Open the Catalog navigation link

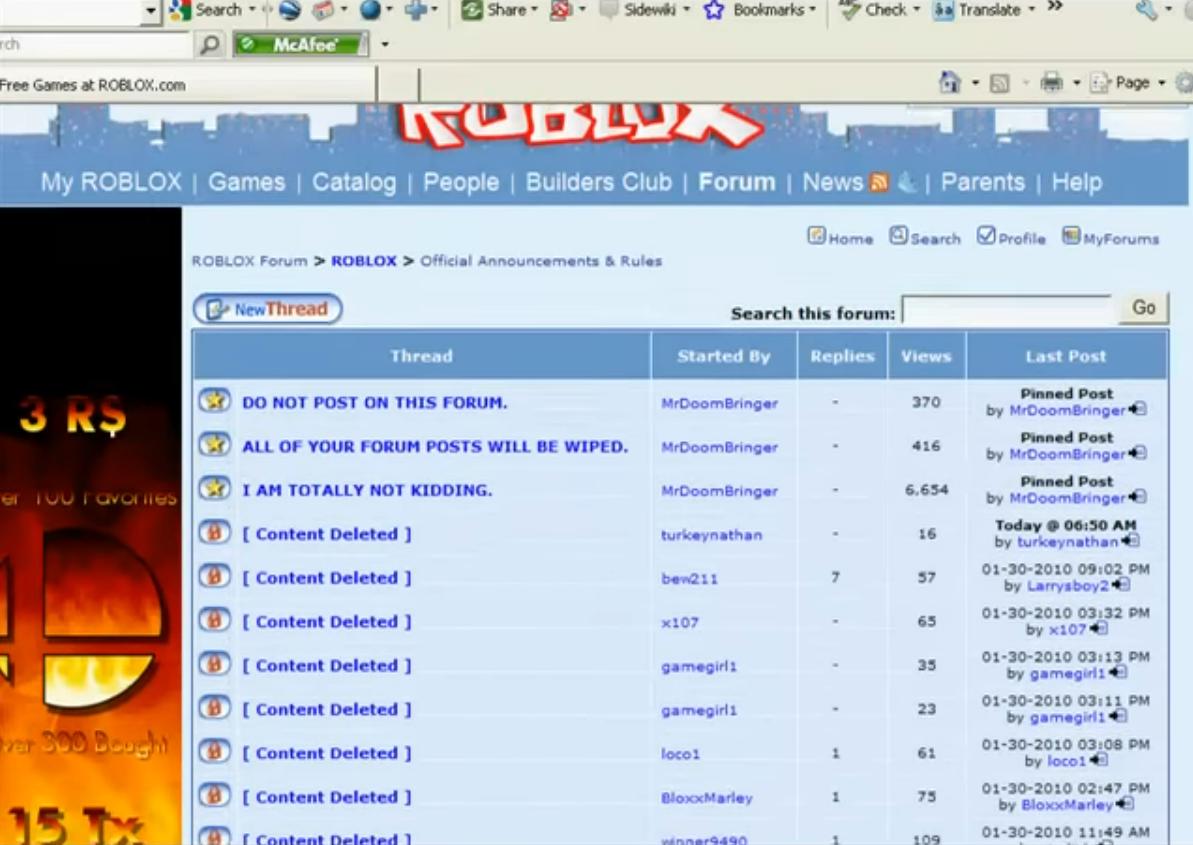click(354, 182)
